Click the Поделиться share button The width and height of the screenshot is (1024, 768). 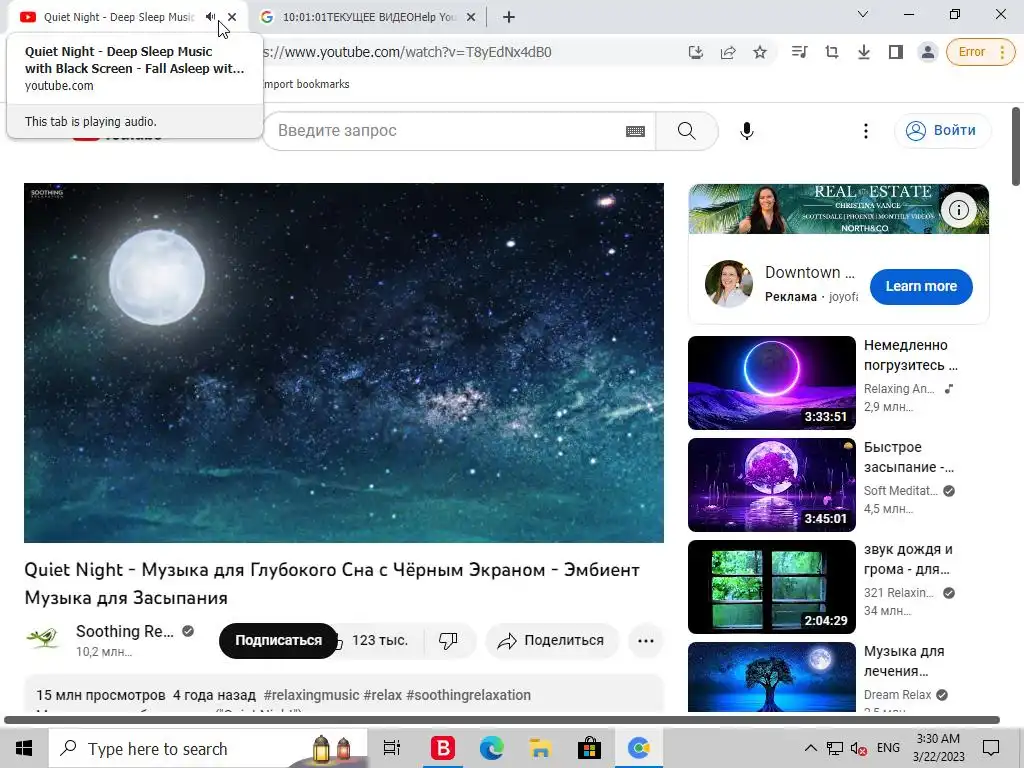[x=551, y=641]
